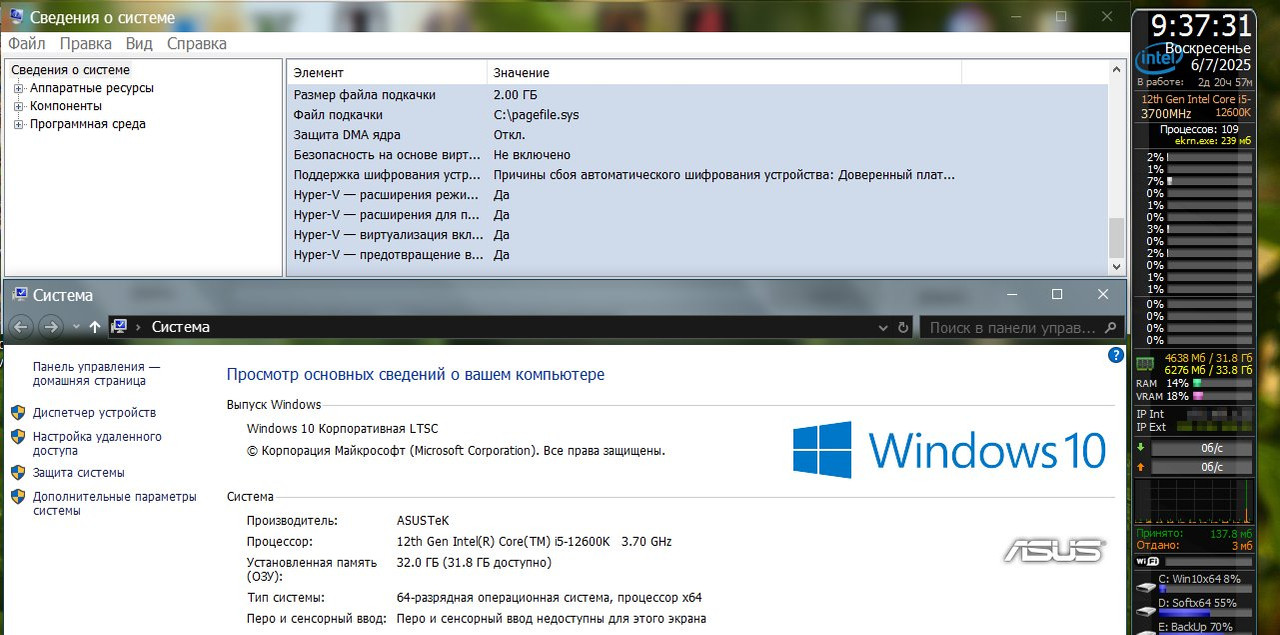1280x635 pixels.
Task: Expand the Компоненты tree node
Action: [x=18, y=106]
